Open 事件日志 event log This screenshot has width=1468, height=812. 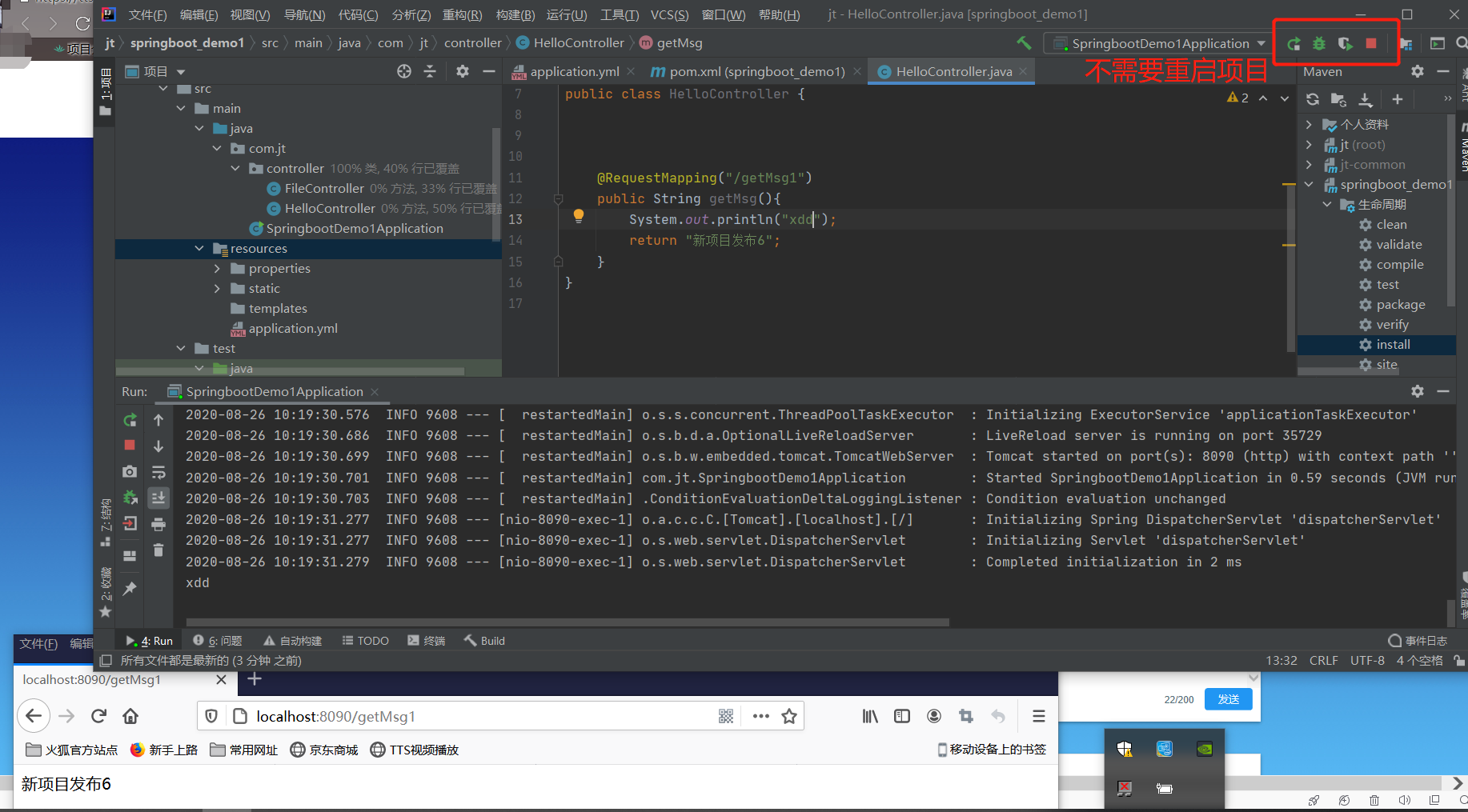(1418, 641)
